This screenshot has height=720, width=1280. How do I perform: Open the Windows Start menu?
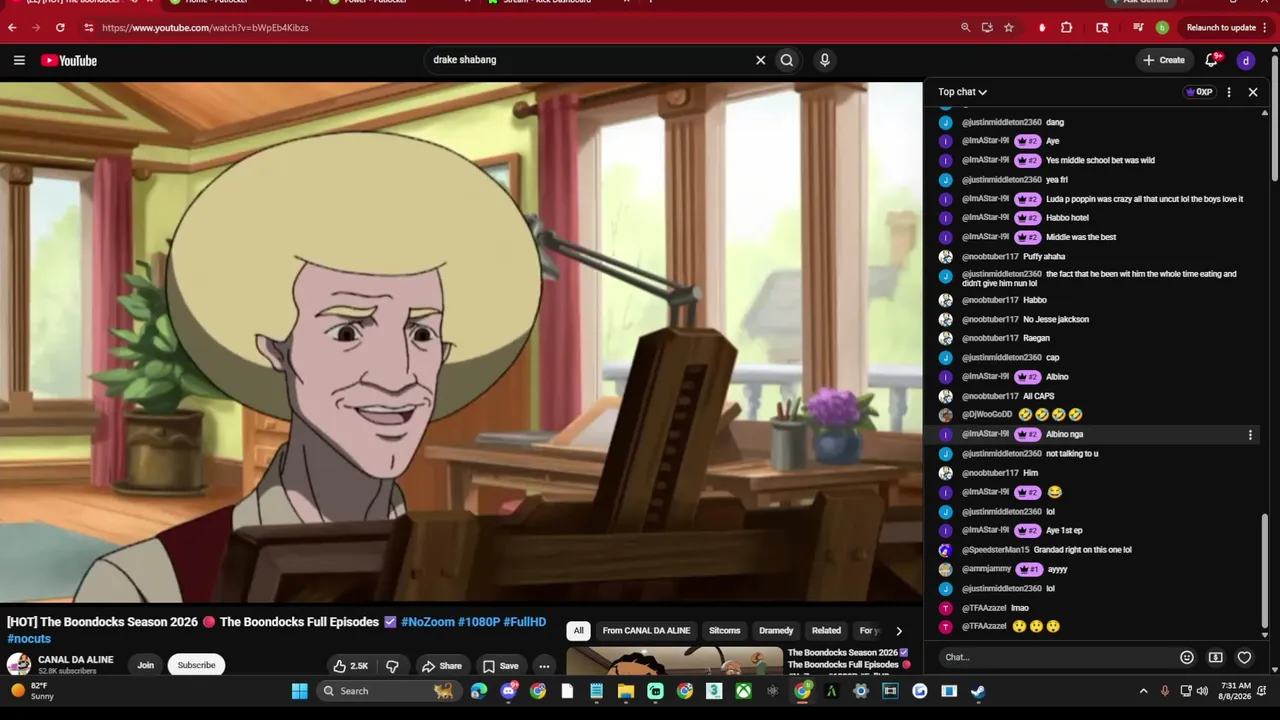click(x=299, y=691)
